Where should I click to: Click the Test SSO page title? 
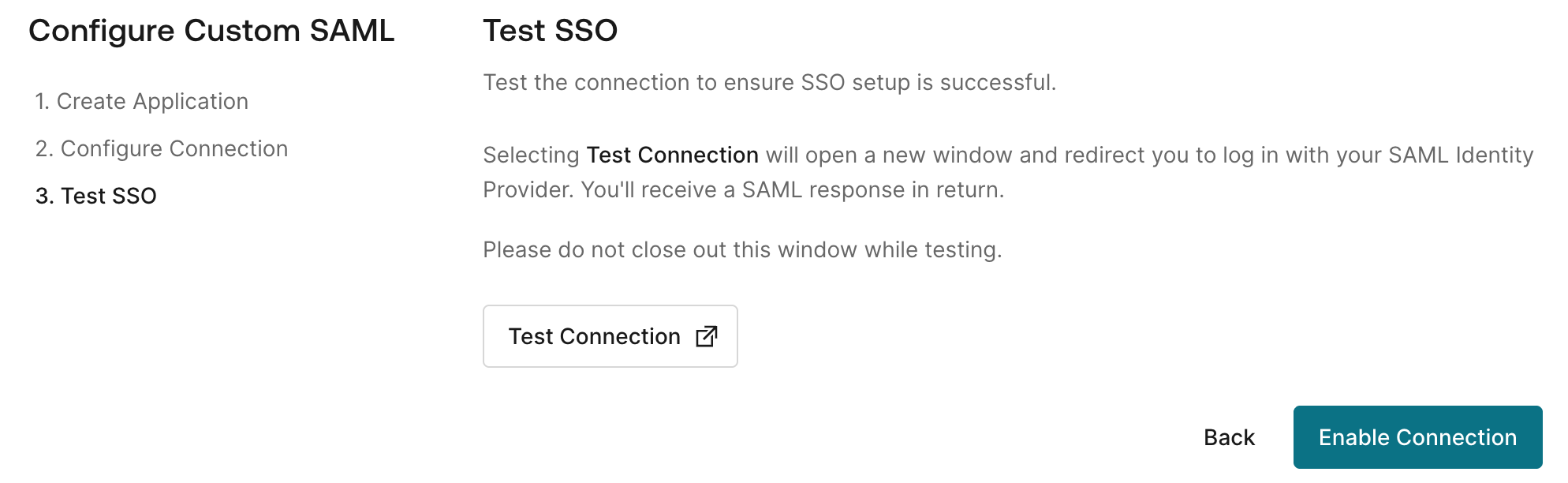[550, 32]
